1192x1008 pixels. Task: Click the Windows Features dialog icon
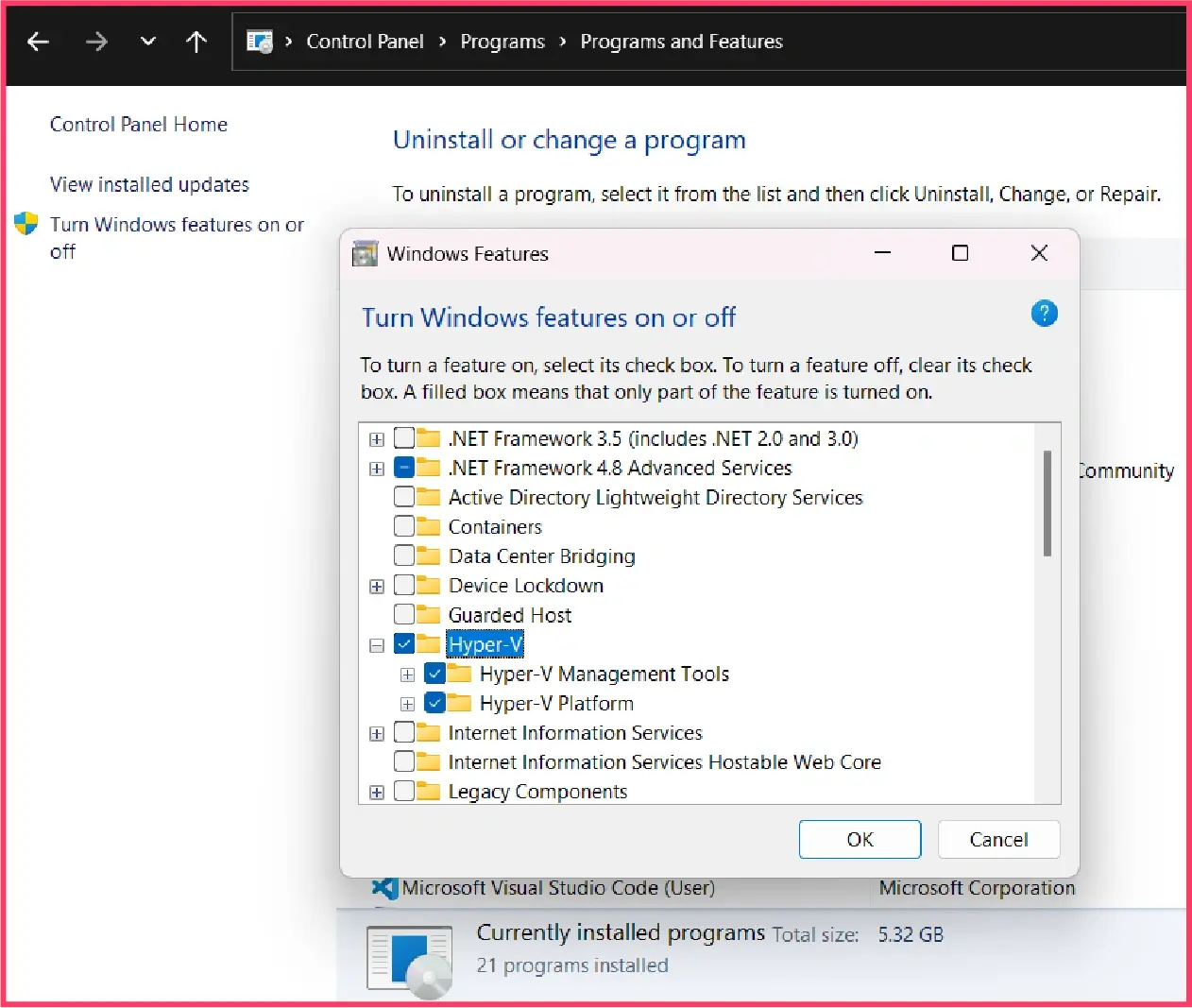tap(365, 253)
